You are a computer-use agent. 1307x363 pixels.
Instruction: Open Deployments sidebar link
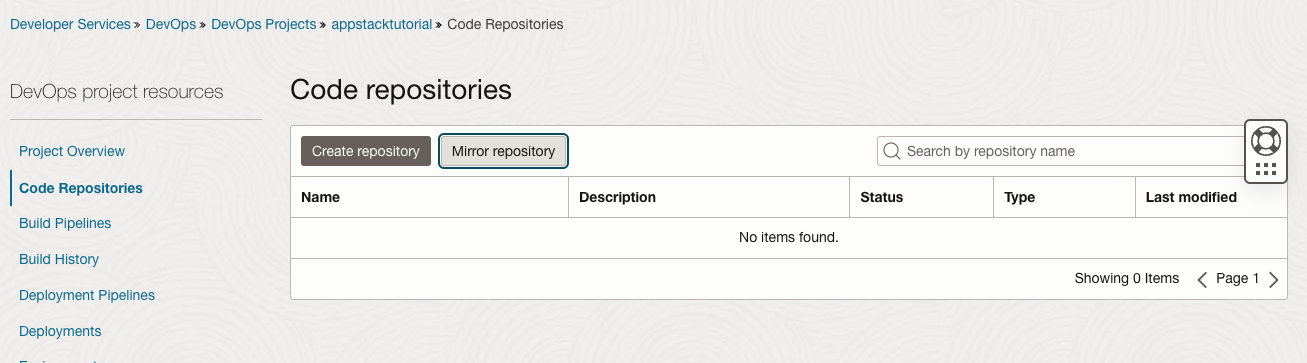[x=60, y=331]
